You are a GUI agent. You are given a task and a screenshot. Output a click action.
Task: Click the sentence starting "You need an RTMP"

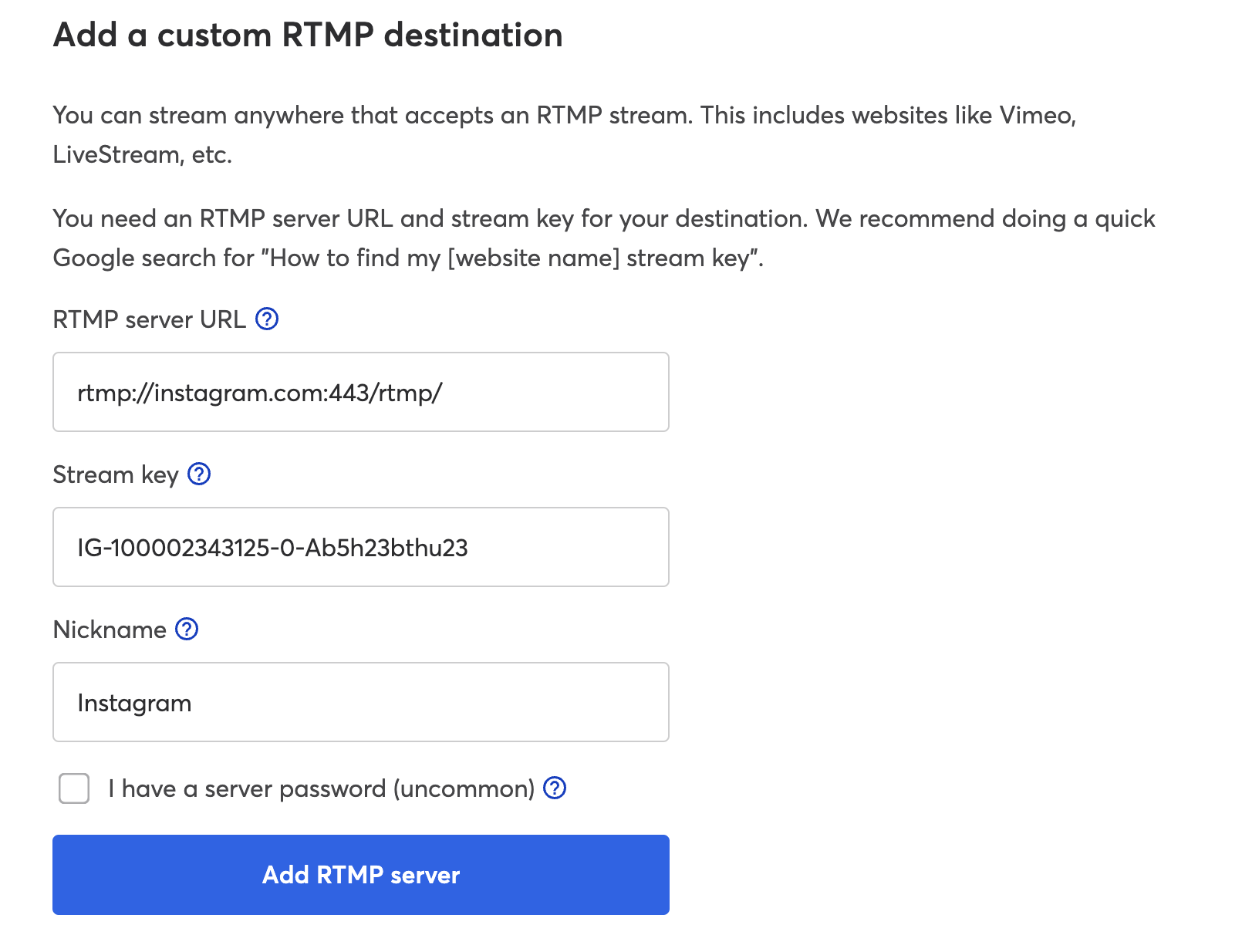coord(430,218)
